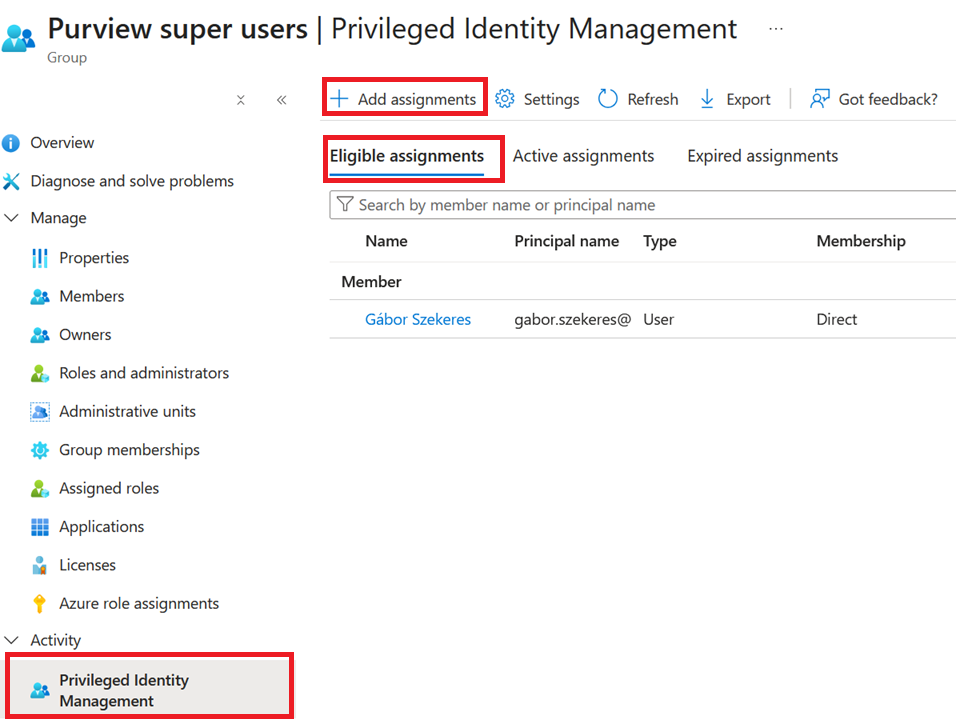Viewport: 956px width, 720px height.
Task: Click the Group memberships gear icon
Action: click(x=40, y=450)
